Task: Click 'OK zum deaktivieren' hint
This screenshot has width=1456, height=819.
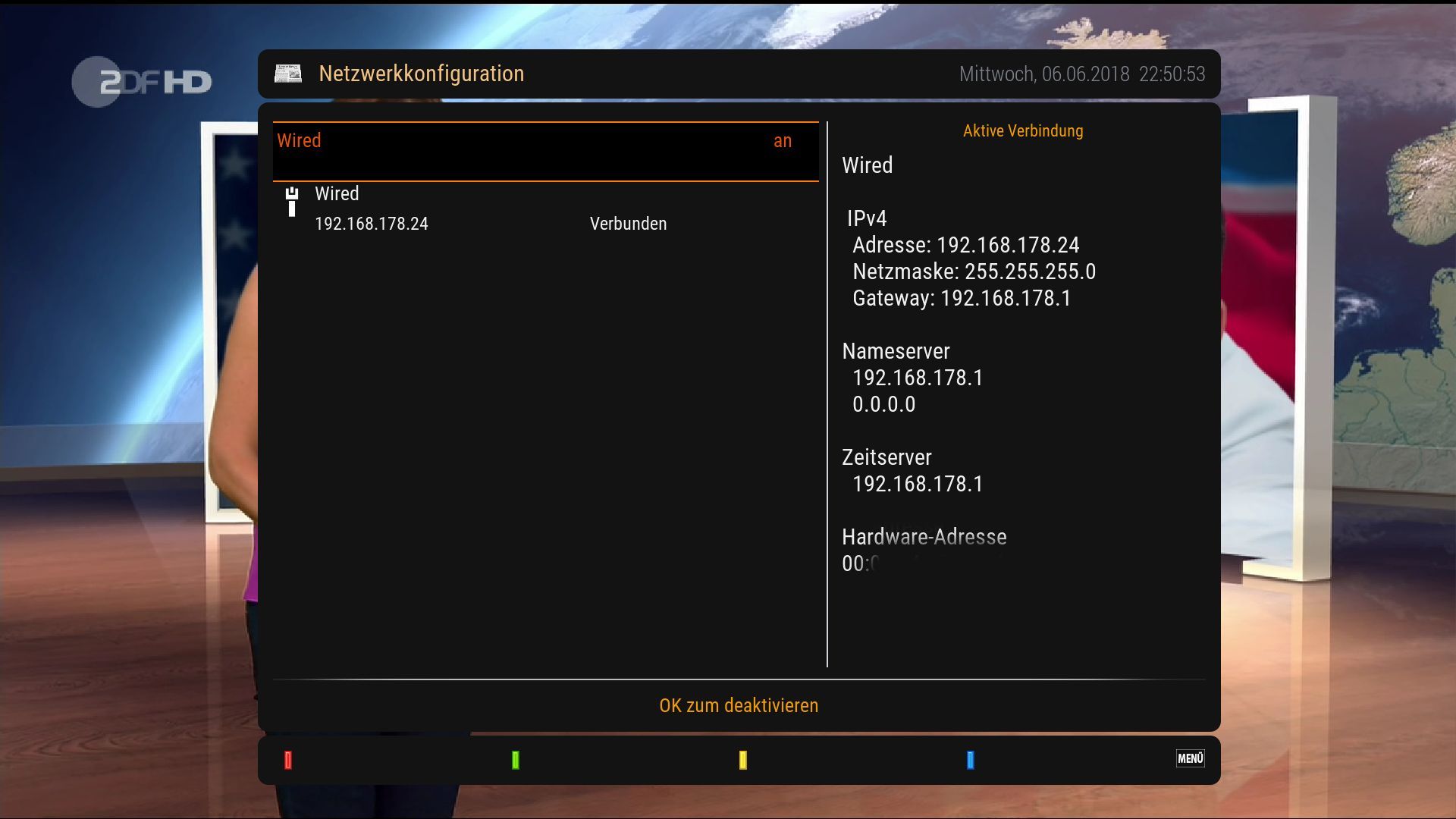Action: [738, 705]
